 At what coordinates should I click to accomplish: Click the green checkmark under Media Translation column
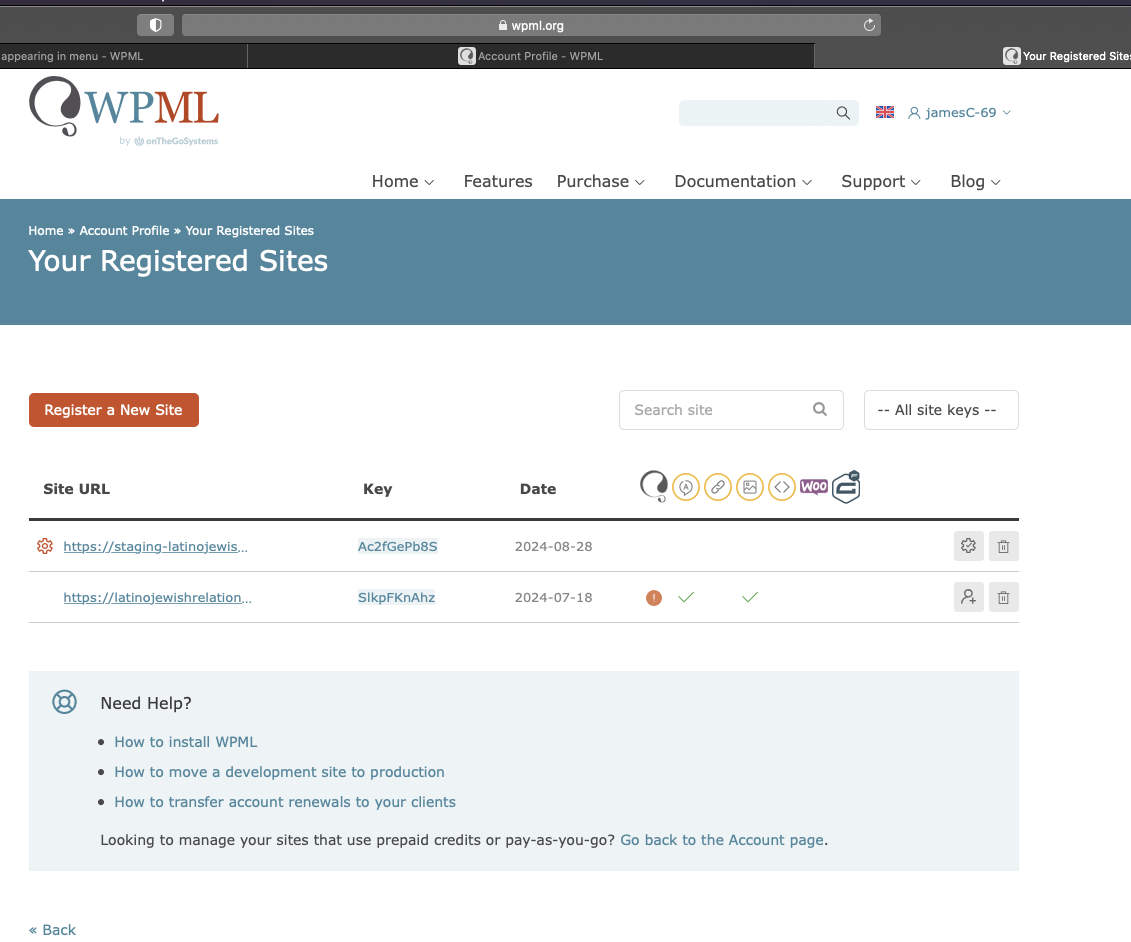750,597
